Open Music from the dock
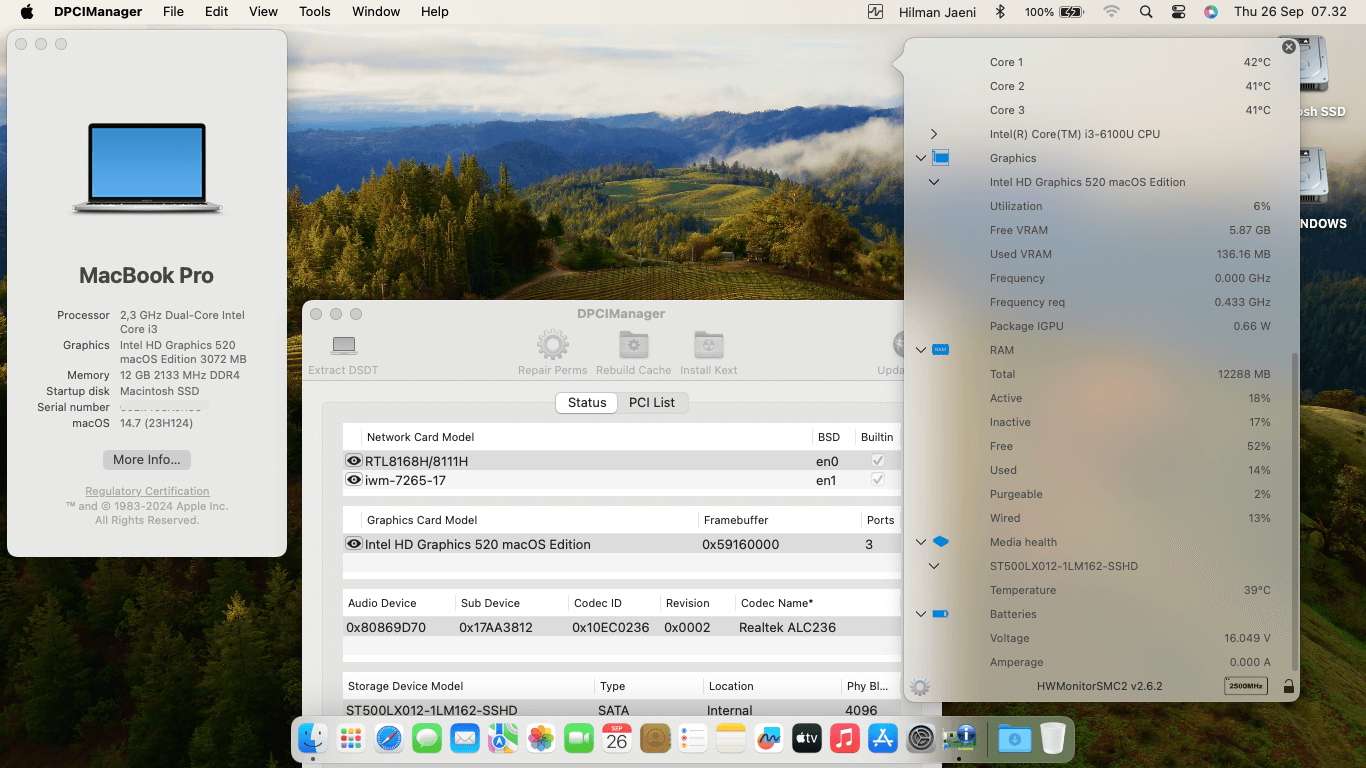This screenshot has height=768, width=1366. point(845,739)
